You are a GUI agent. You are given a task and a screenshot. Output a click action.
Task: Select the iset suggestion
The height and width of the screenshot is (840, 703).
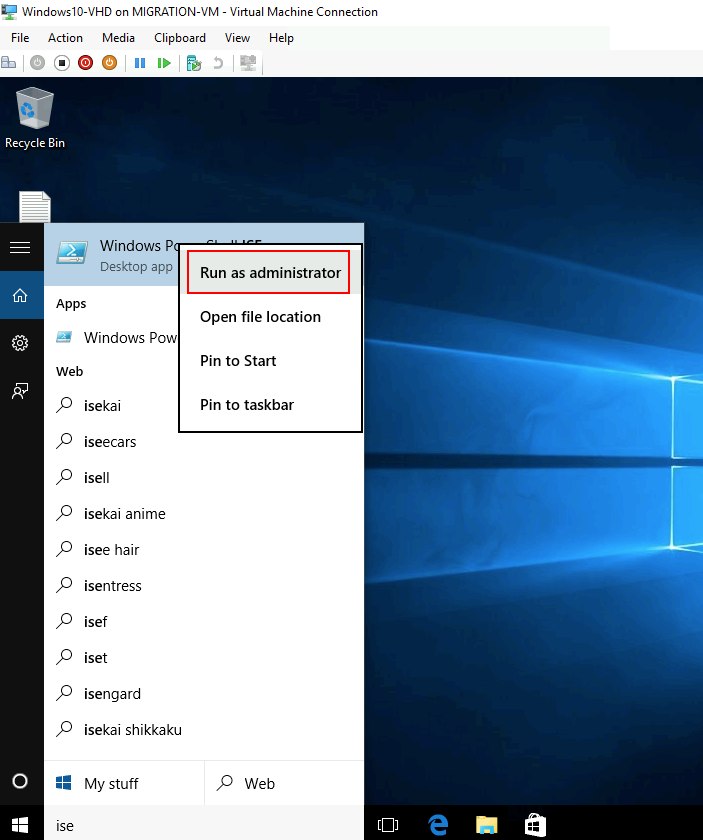coord(204,658)
